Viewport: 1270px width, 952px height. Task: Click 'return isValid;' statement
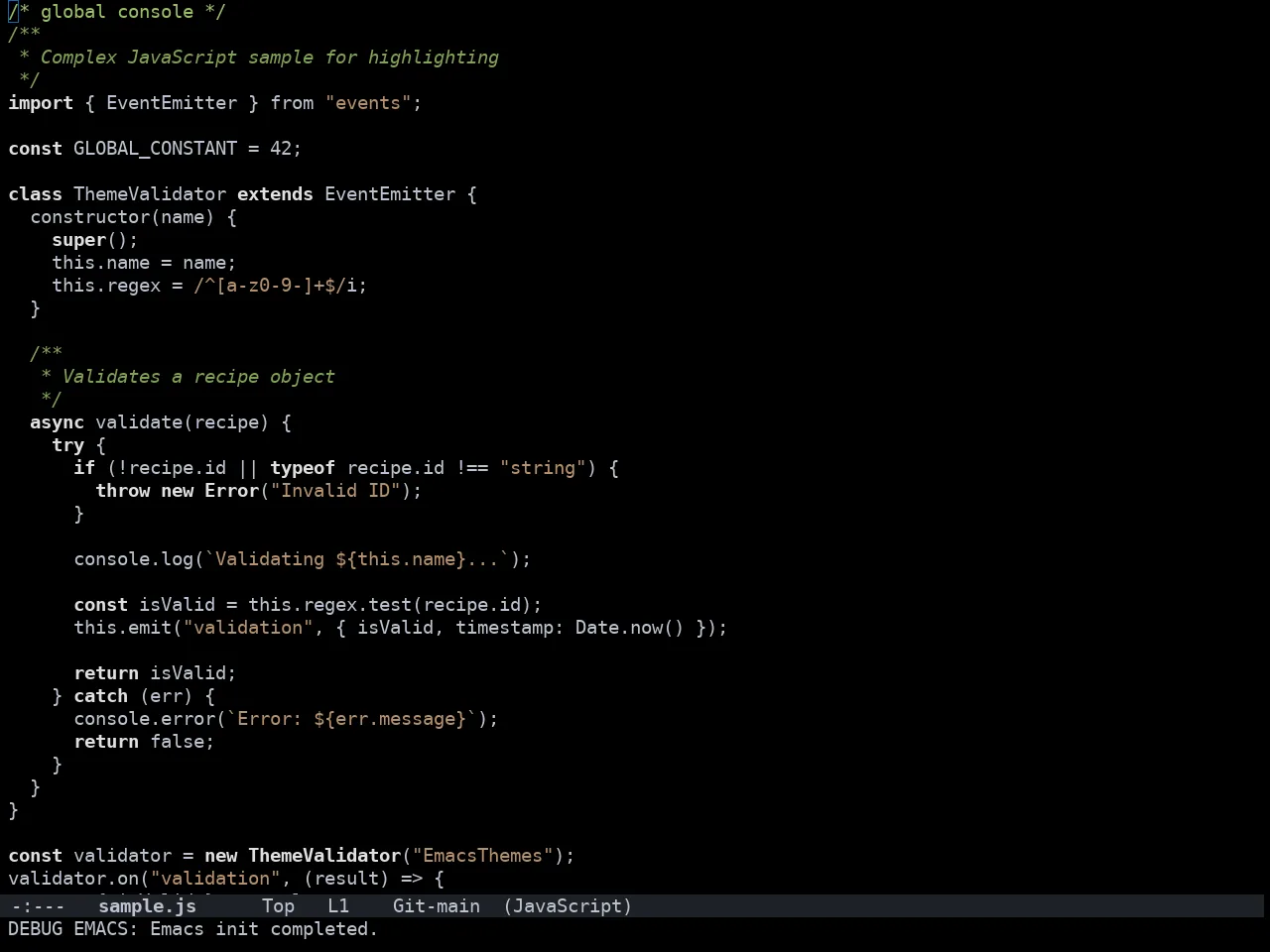156,673
